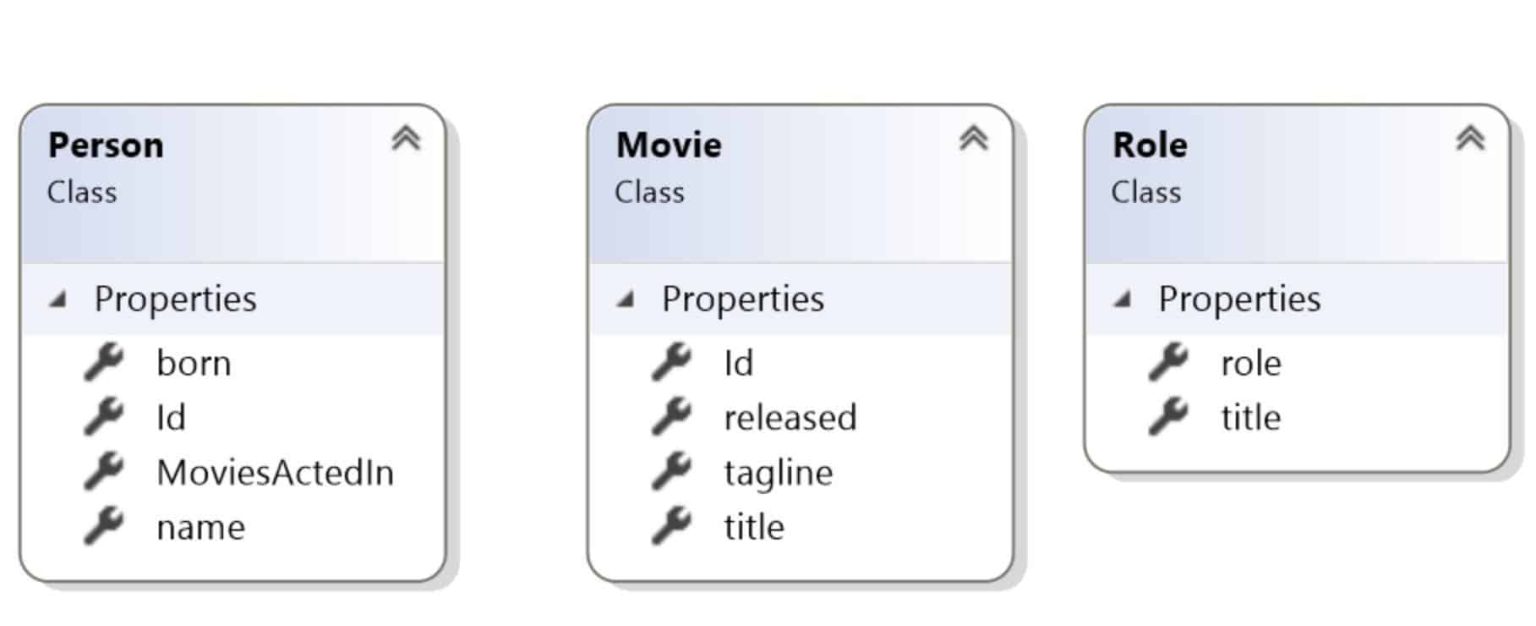Click the wrench icon beside Role's title
This screenshot has width=1536, height=626.
1168,417
